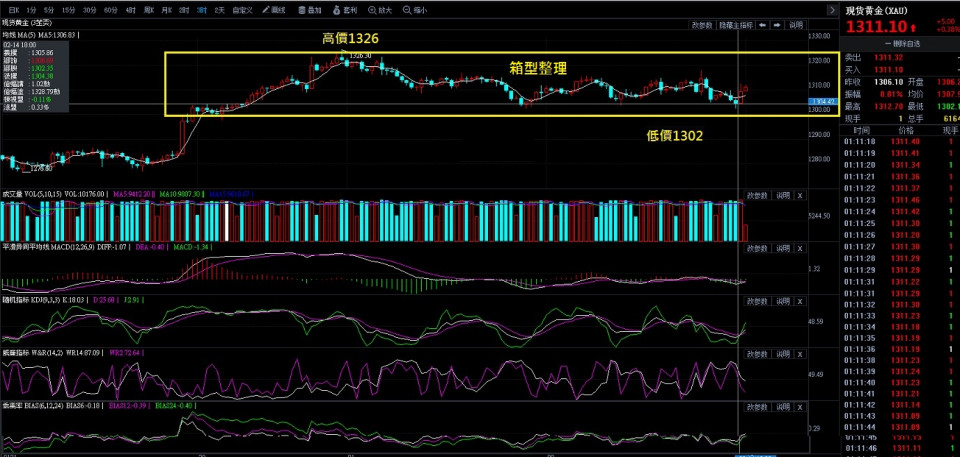Select the 画线 drawing tool
Image resolution: width=960 pixels, height=457 pixels.
coord(270,10)
